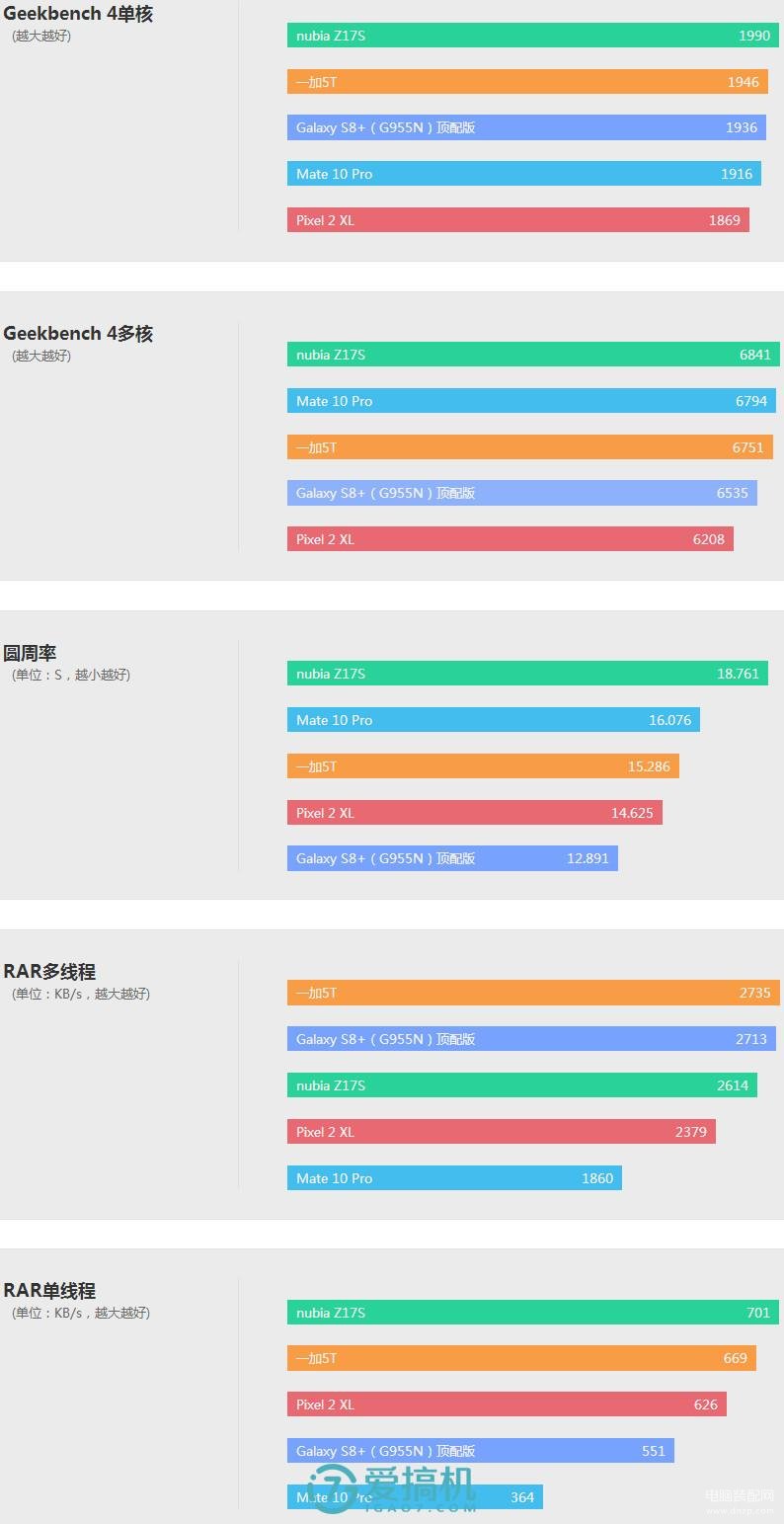Select Galaxy S8+ bar with score 1936
This screenshot has width=784, height=1524.
(526, 127)
